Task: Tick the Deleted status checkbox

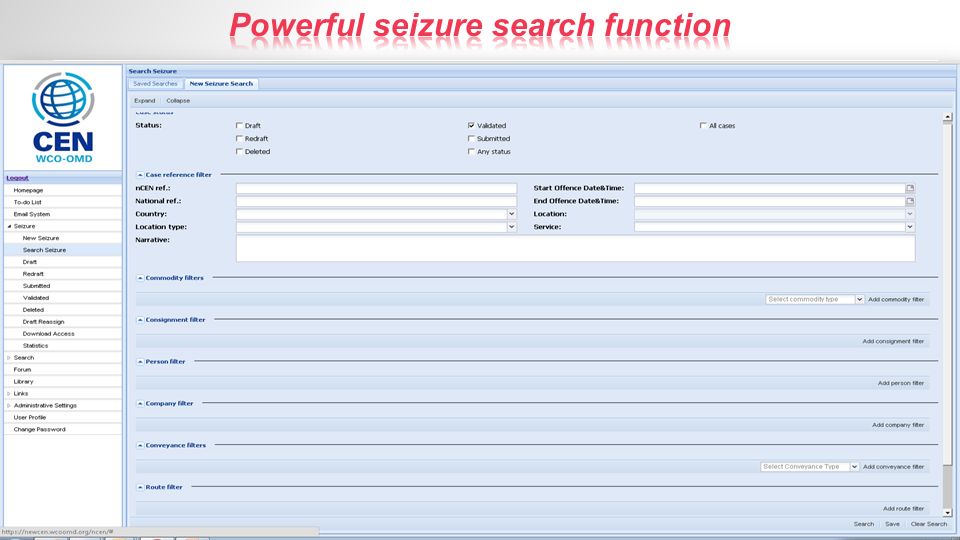Action: point(239,151)
